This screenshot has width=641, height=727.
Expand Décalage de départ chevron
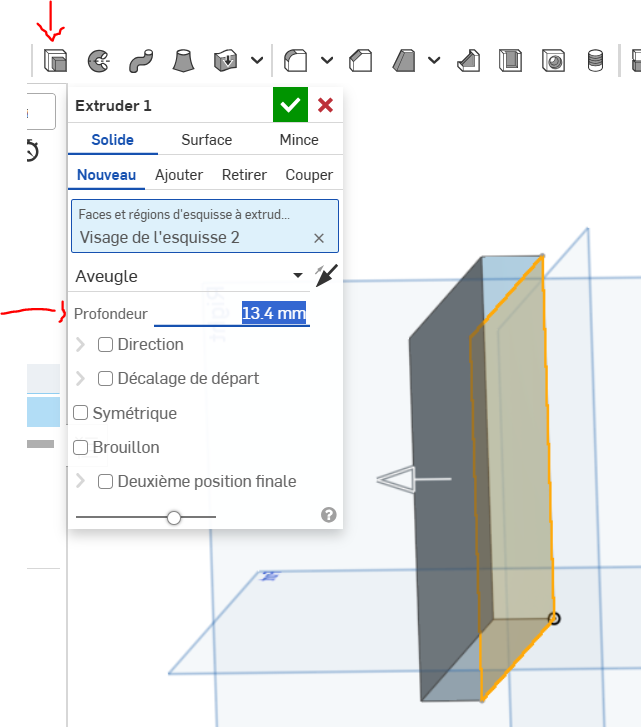tap(80, 378)
